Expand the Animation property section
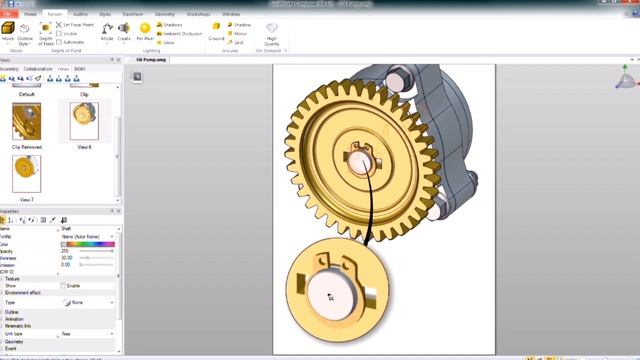Viewport: 640px width, 360px height. pyautogui.click(x=2, y=319)
